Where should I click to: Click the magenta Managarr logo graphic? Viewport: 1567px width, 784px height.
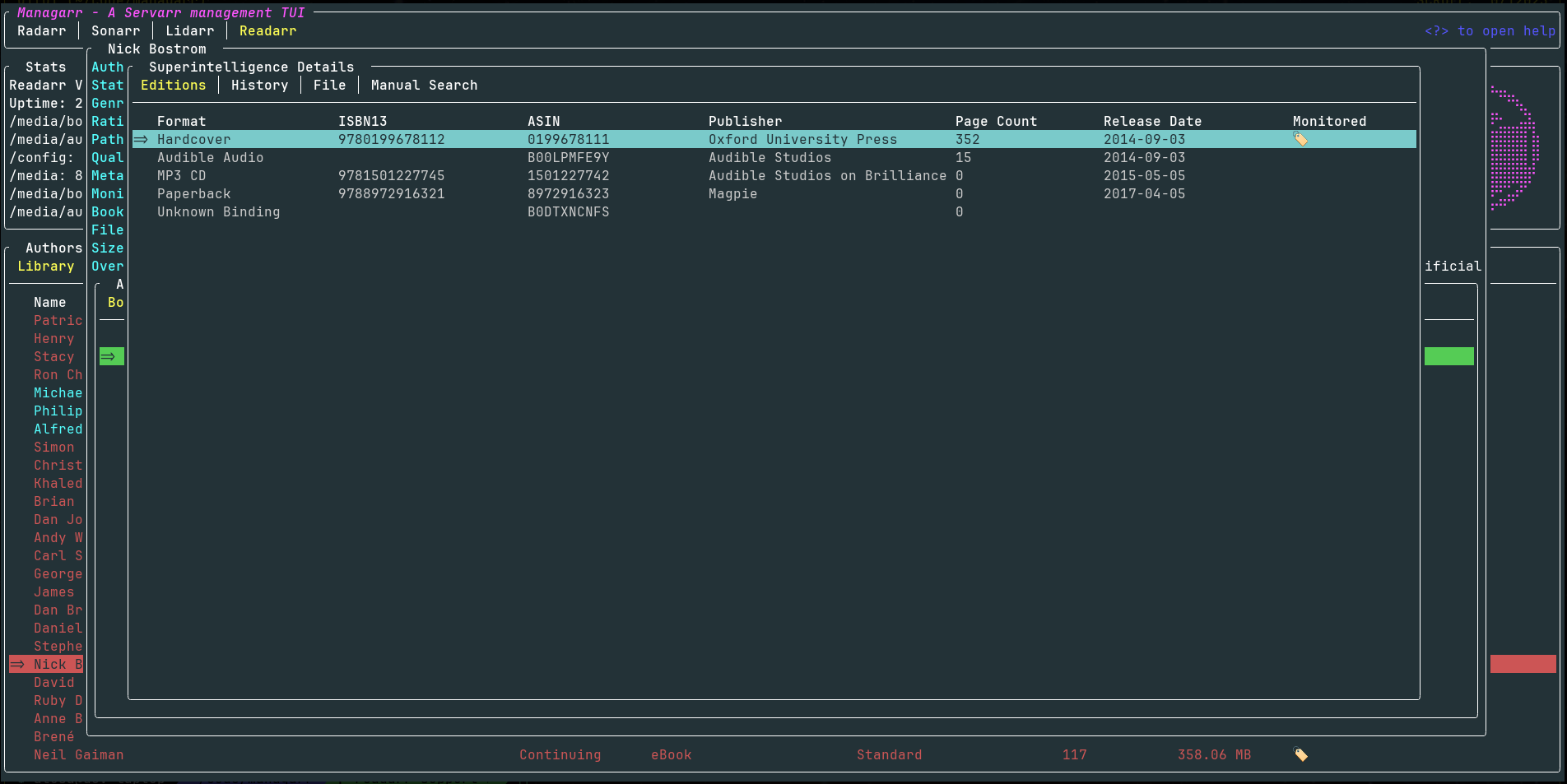[1514, 148]
